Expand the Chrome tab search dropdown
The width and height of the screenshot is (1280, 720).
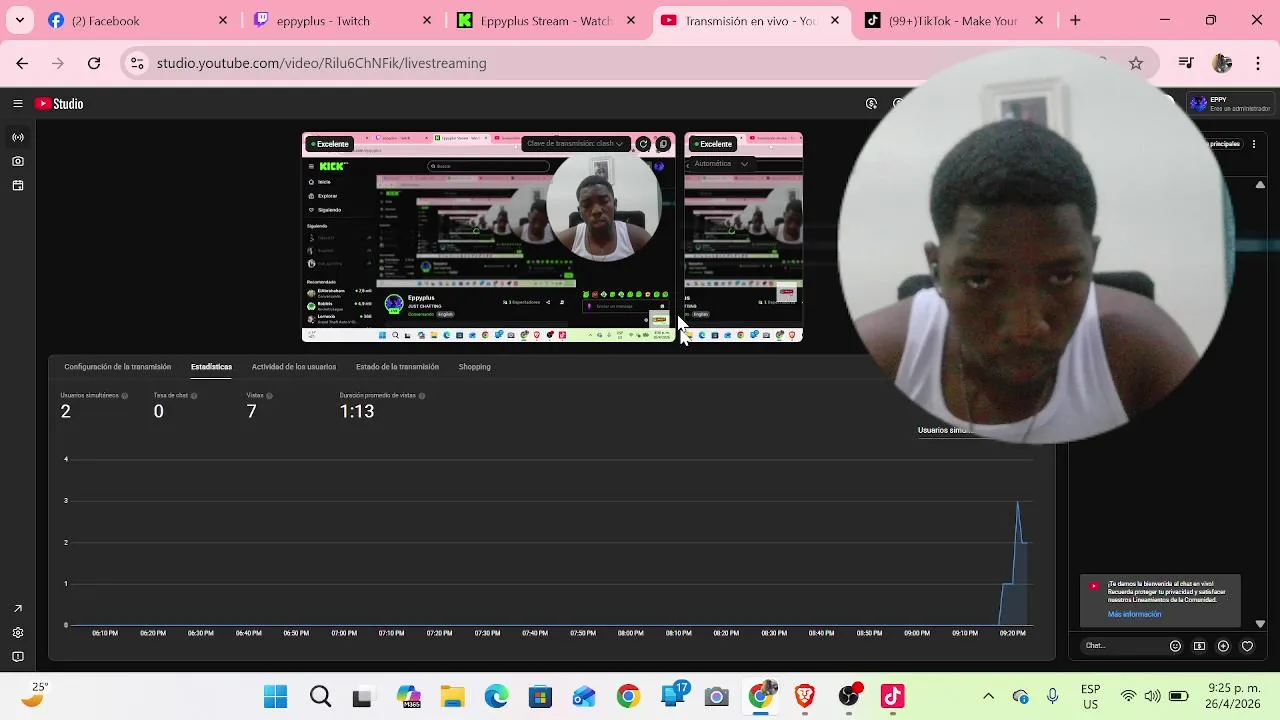19,20
